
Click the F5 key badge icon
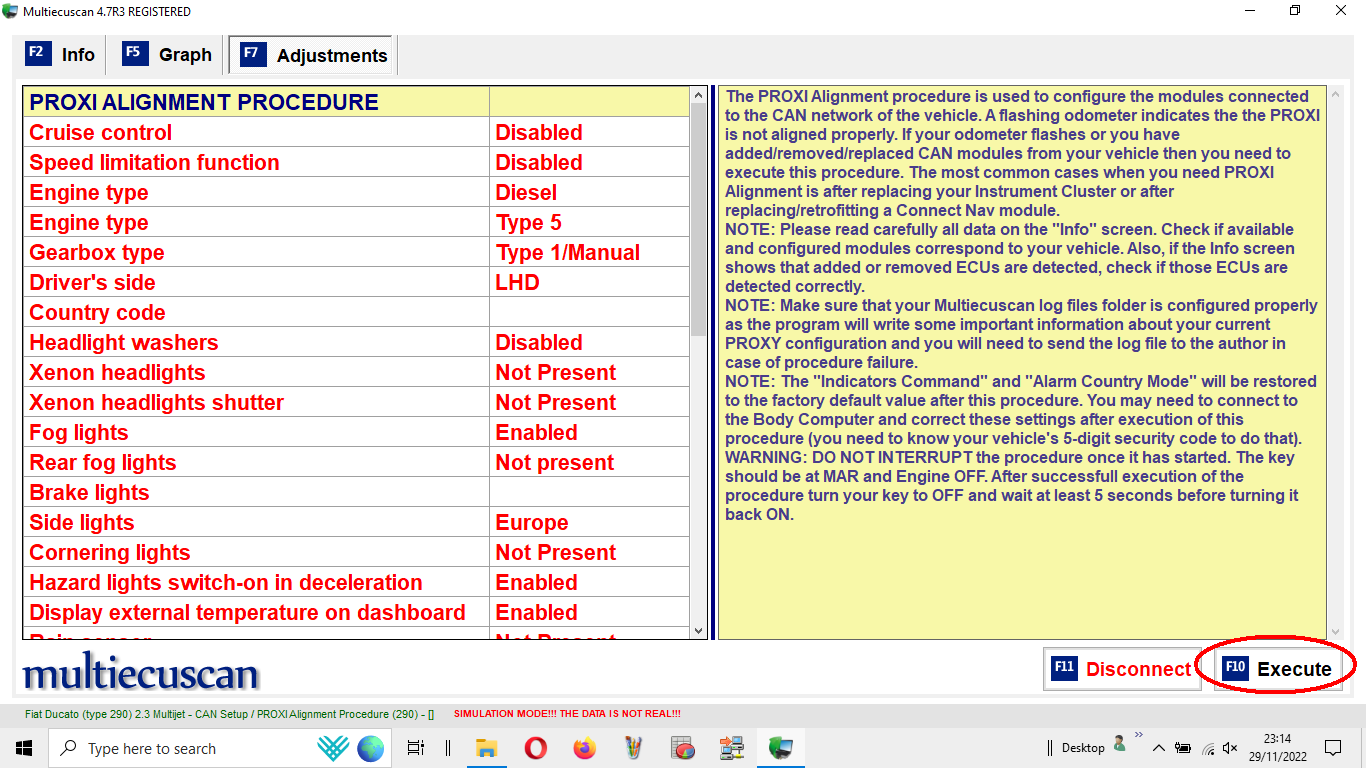(135, 53)
